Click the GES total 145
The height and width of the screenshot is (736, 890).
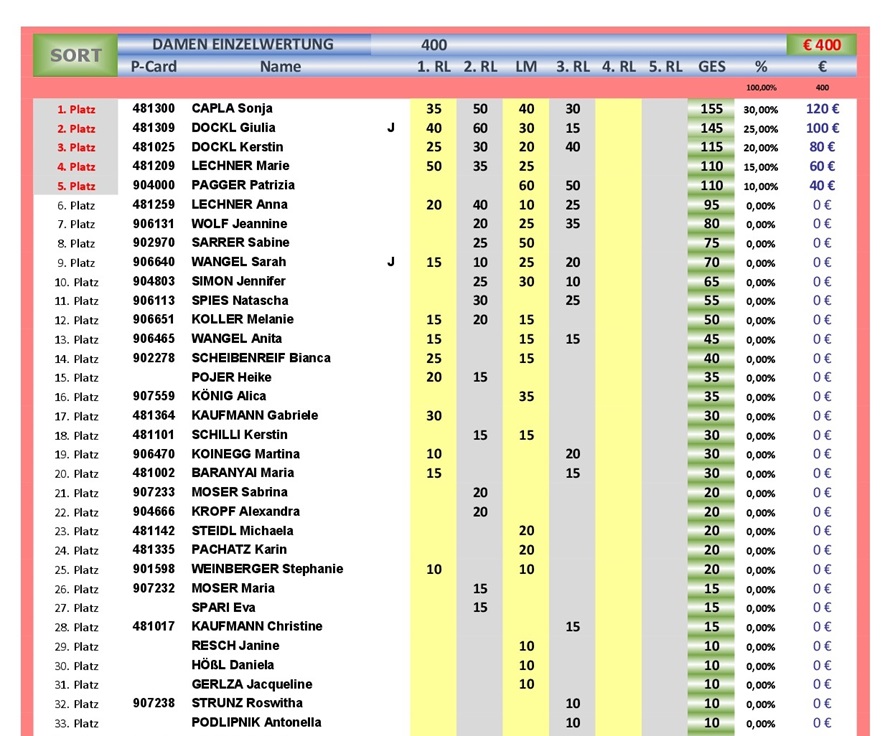pyautogui.click(x=711, y=128)
